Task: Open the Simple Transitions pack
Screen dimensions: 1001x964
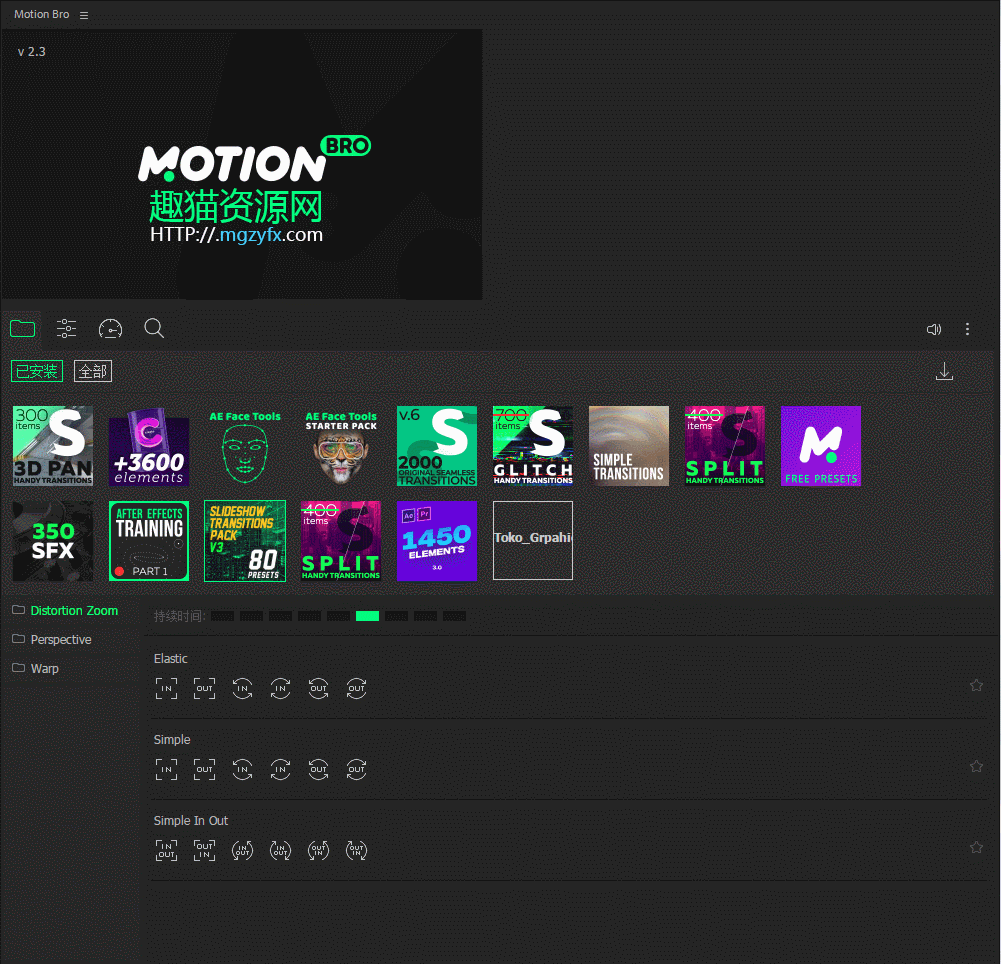Action: (629, 446)
